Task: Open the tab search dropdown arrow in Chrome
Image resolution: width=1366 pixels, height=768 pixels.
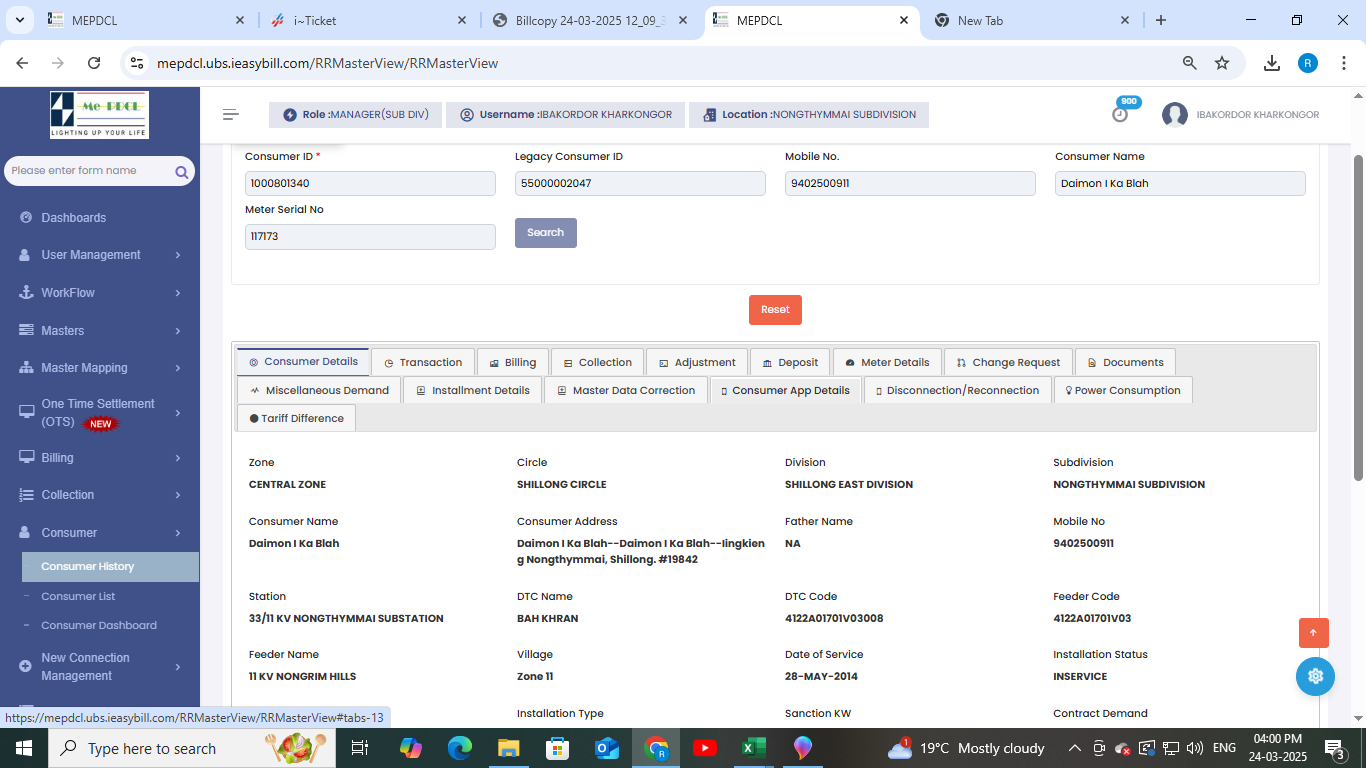Action: pos(20,20)
